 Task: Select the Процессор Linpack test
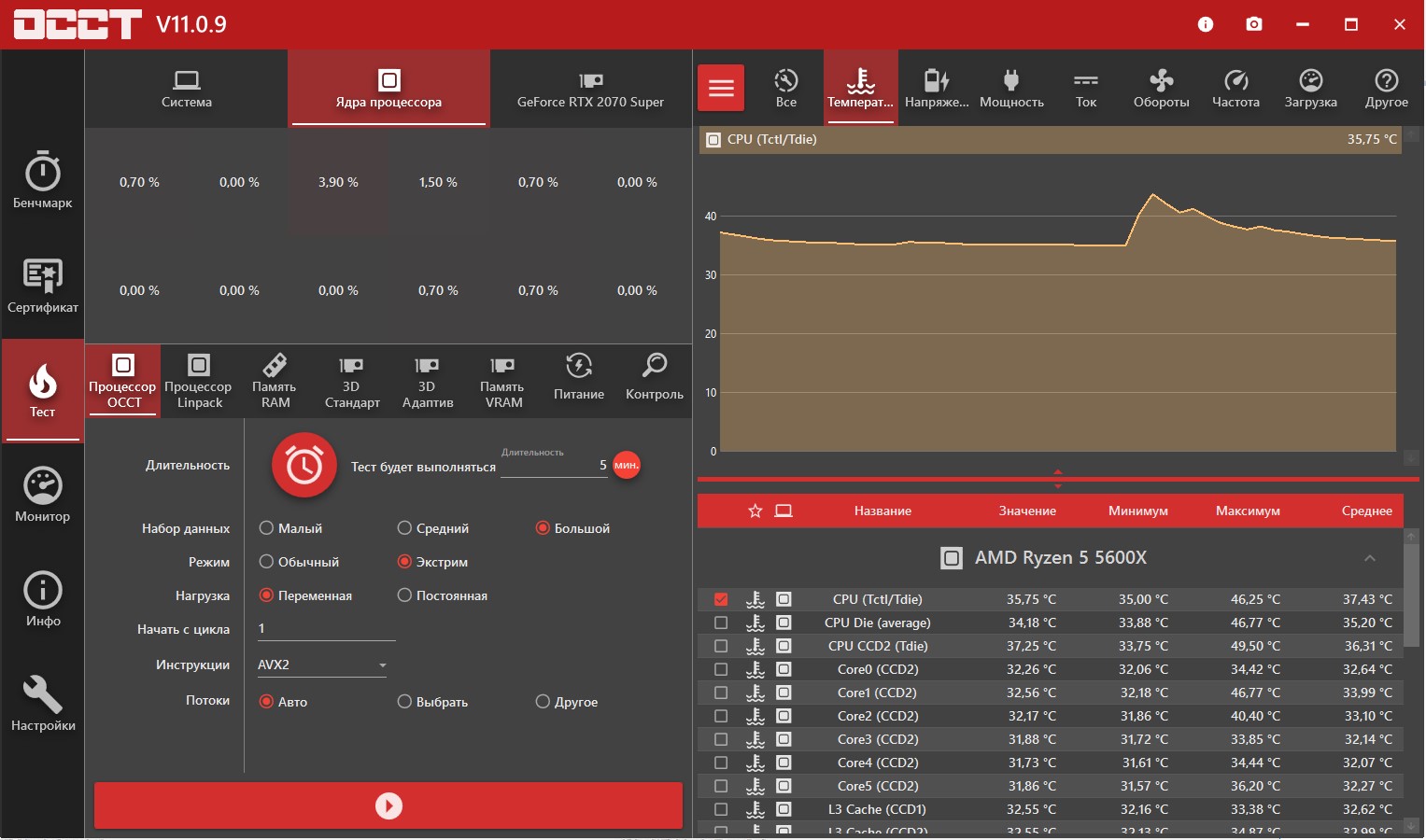coord(198,381)
